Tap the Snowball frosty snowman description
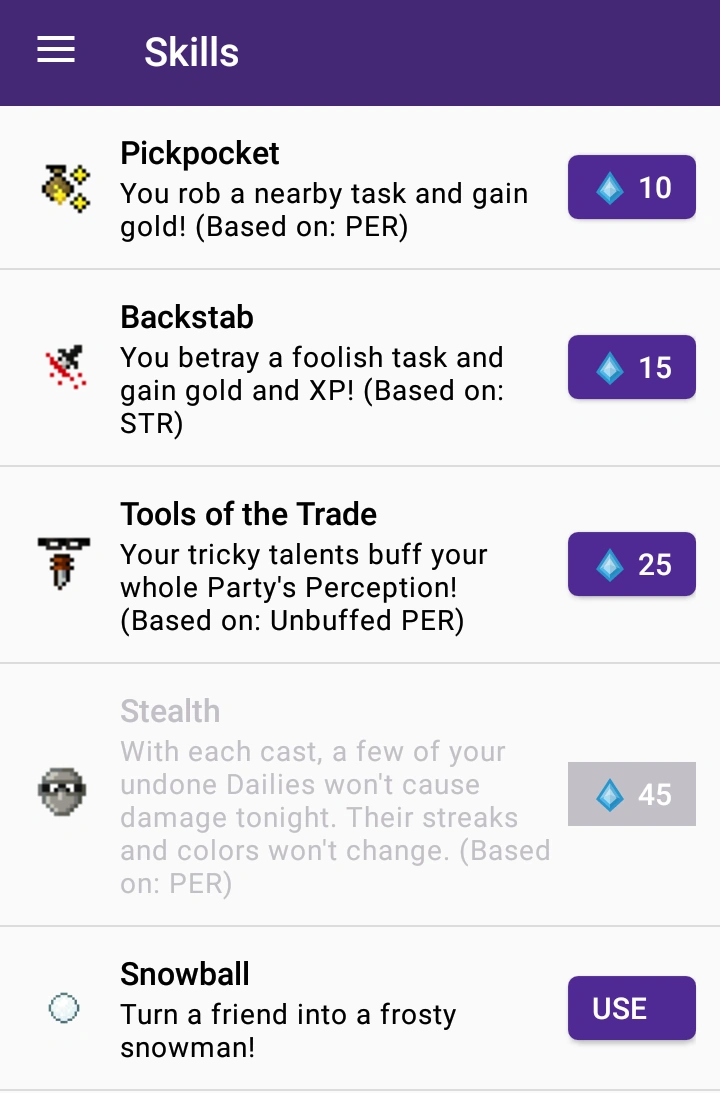 pyautogui.click(x=288, y=1030)
